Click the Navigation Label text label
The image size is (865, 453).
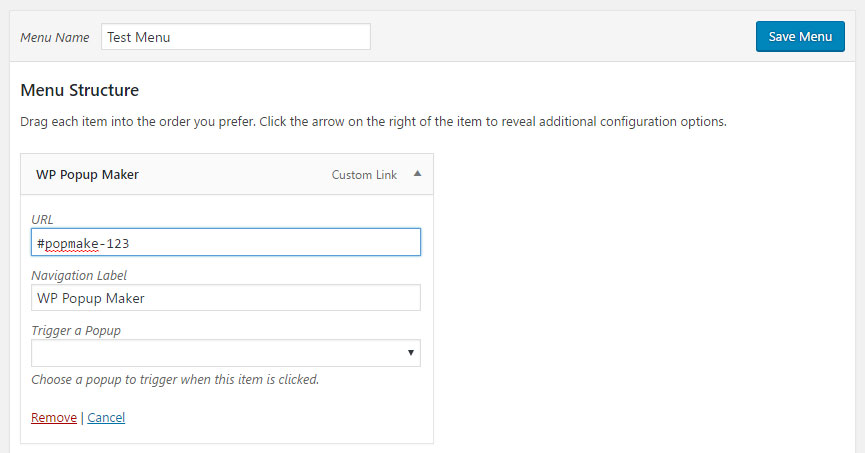click(x=79, y=275)
